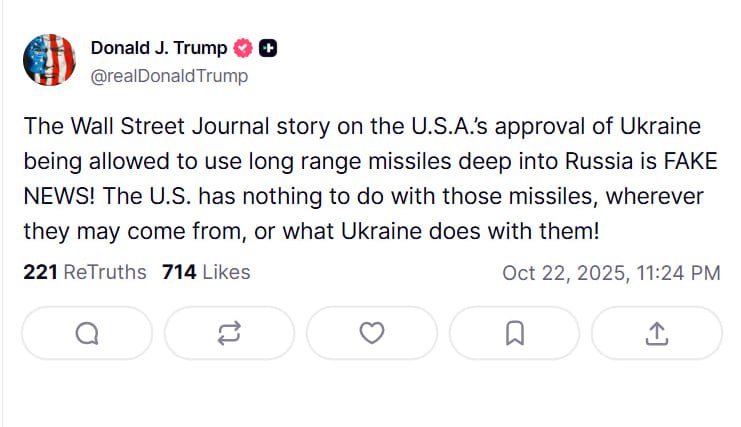Reply to the post via speech bubble icon

(86, 333)
